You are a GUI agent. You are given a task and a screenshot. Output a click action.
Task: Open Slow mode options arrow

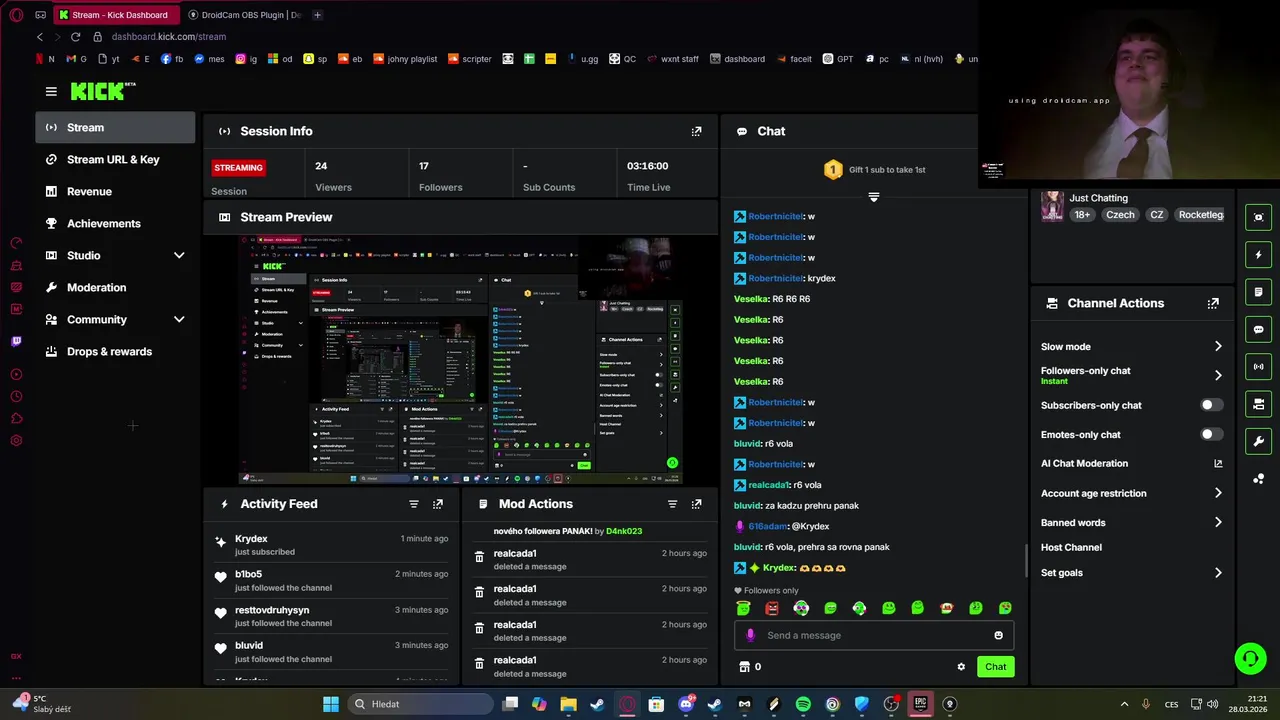click(1218, 347)
